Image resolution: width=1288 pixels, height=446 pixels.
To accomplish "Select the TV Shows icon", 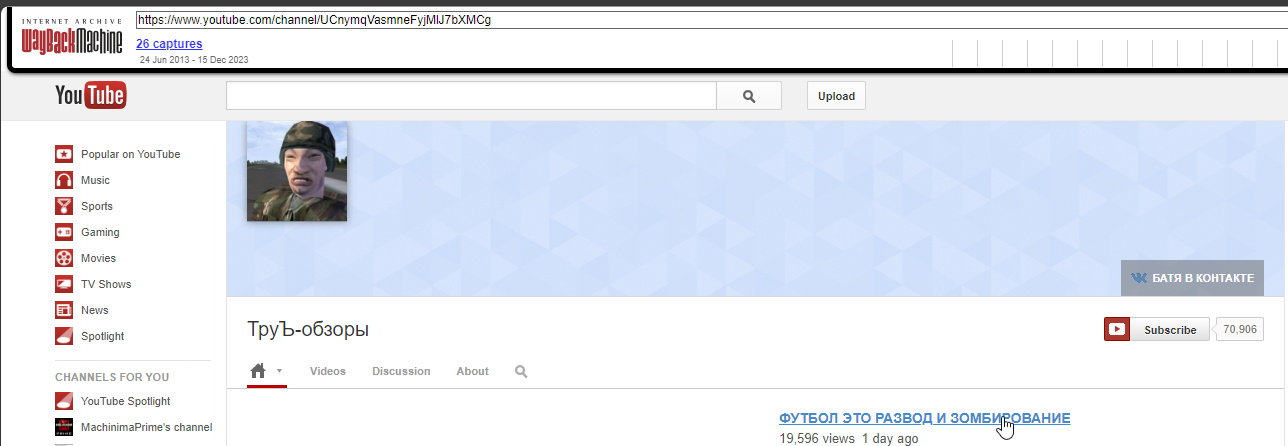I will [64, 284].
